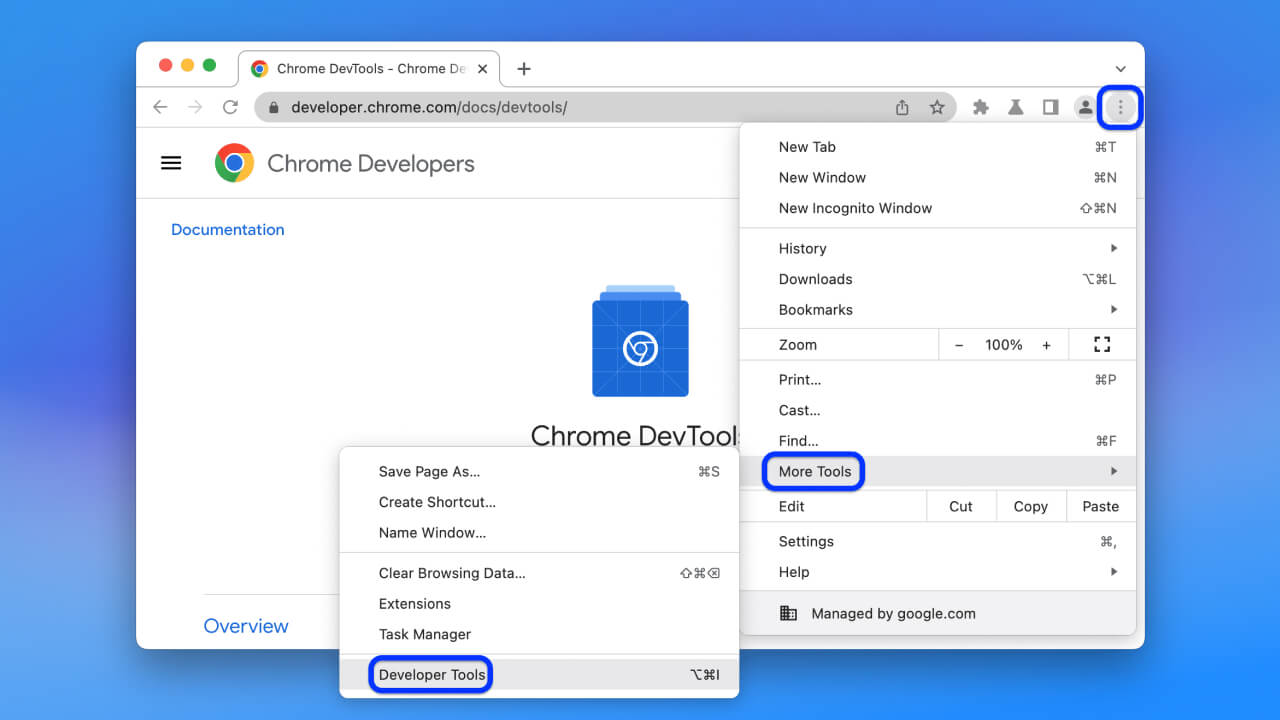Image resolution: width=1280 pixels, height=720 pixels.
Task: Expand the History submenu
Action: click(x=938, y=249)
